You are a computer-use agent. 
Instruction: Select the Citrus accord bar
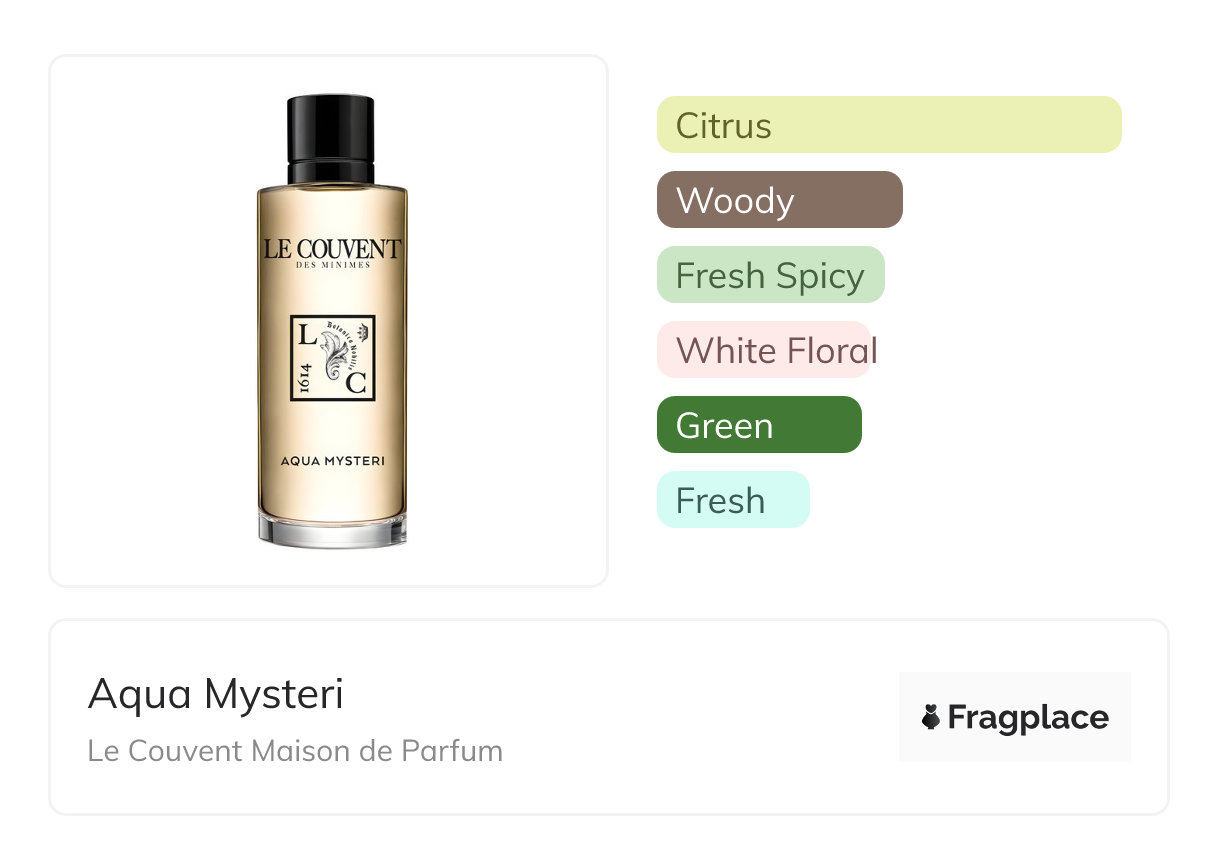[889, 125]
